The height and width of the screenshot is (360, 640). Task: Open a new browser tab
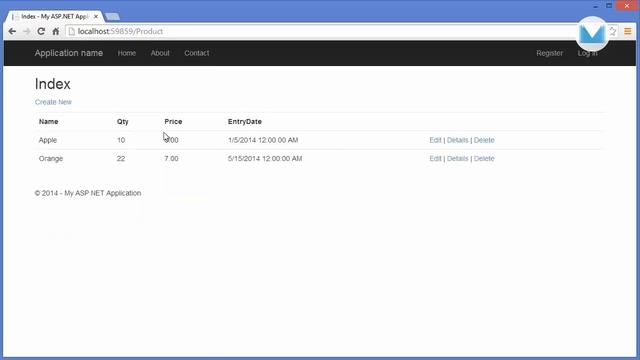pyautogui.click(x=112, y=16)
